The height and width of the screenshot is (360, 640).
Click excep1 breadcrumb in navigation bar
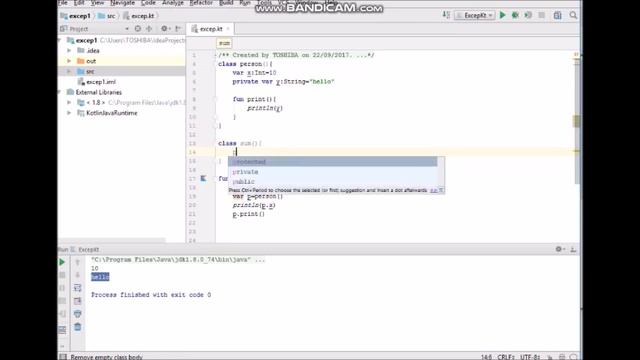76,16
